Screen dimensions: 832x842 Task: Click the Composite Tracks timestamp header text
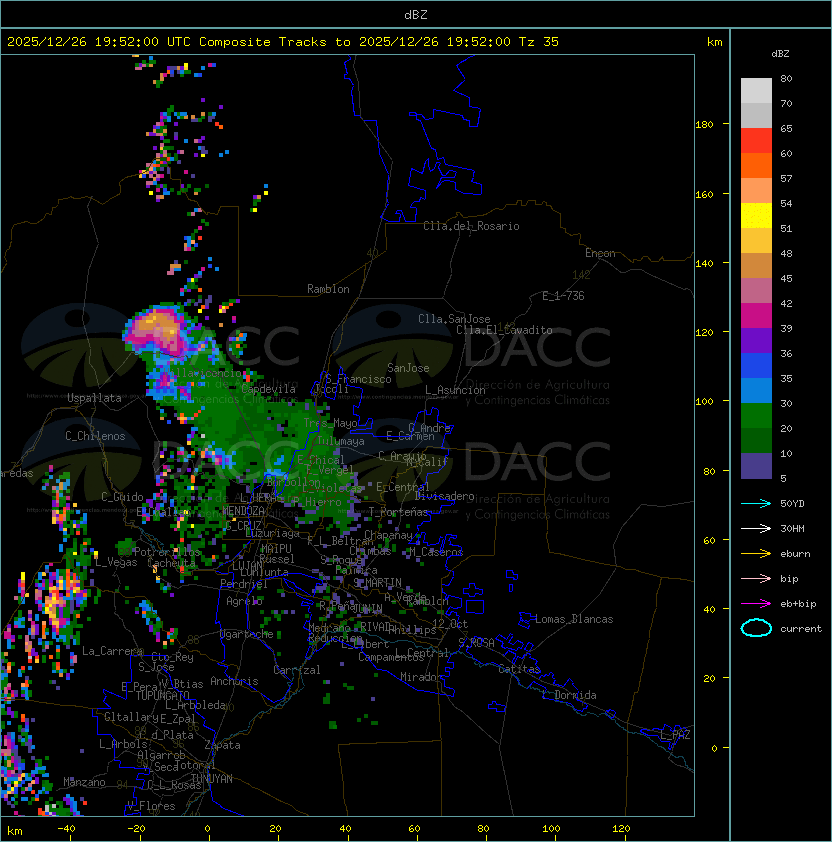coord(283,42)
